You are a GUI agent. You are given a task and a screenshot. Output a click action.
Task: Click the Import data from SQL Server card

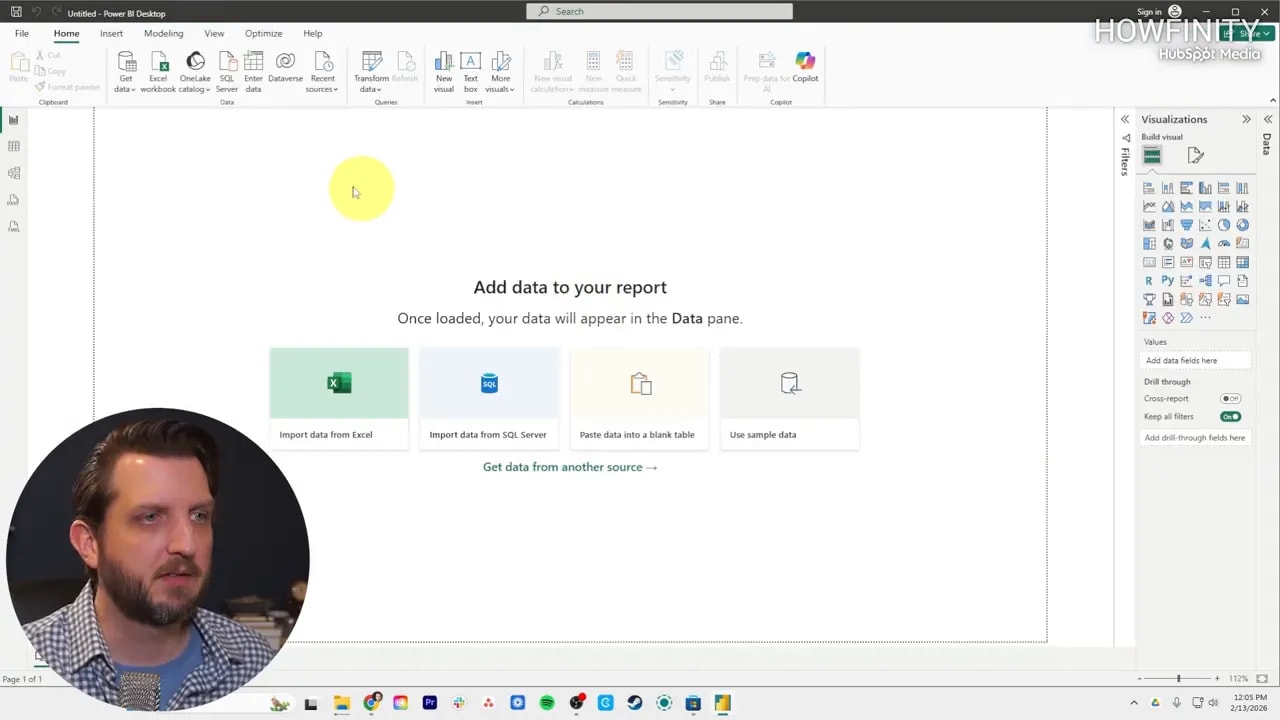(489, 398)
